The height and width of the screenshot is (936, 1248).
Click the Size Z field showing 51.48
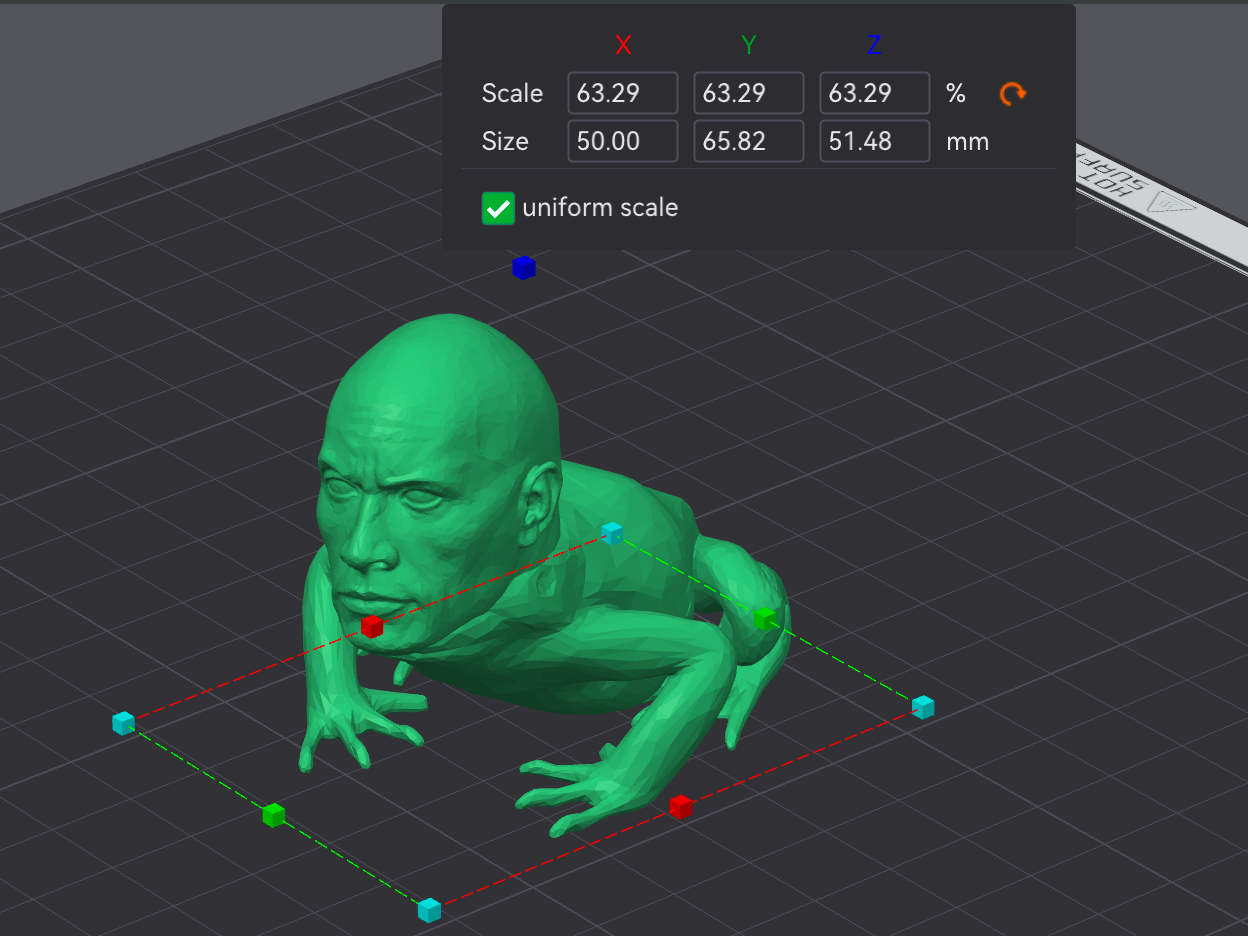tap(875, 141)
